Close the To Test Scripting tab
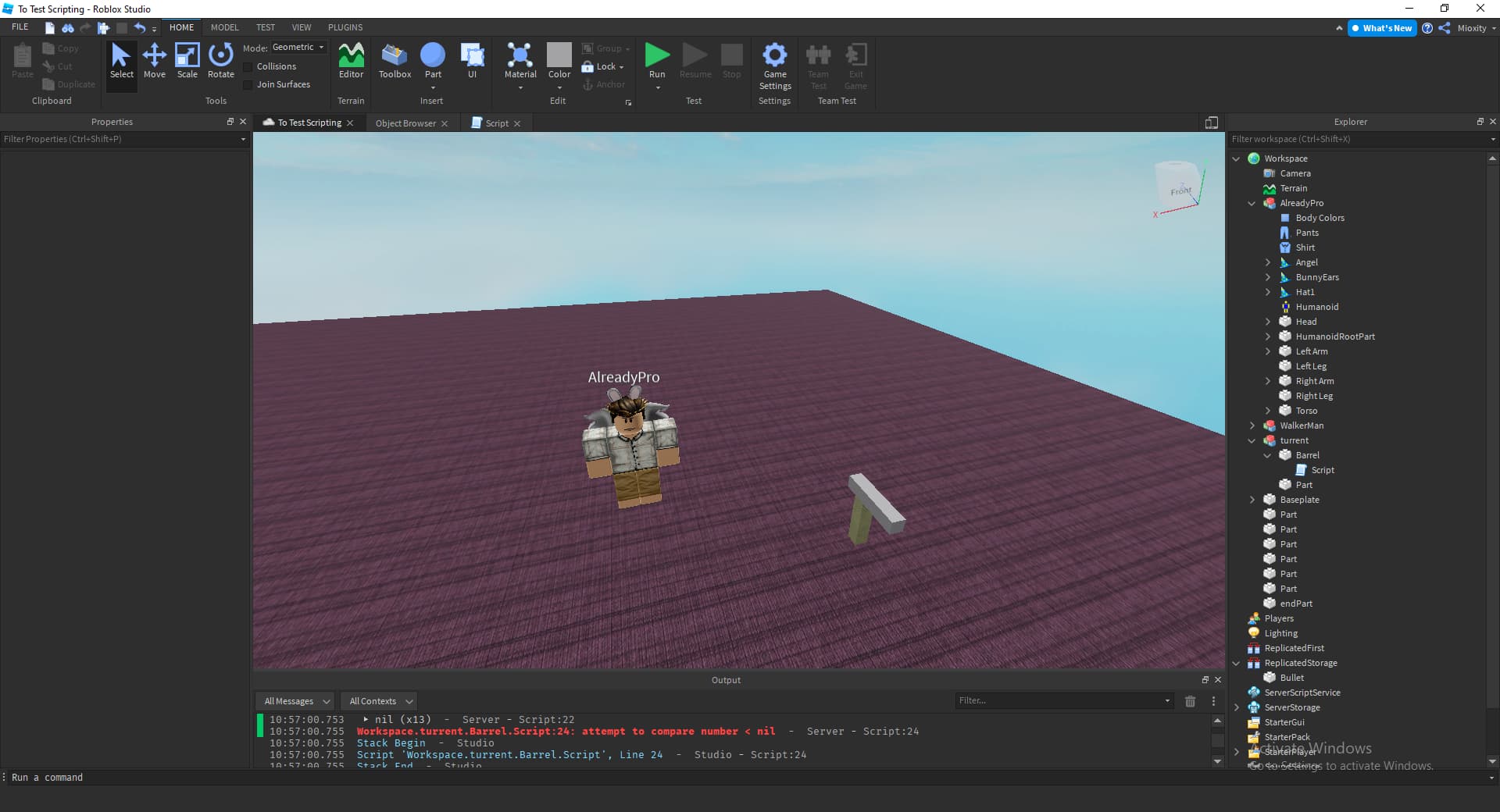 [350, 123]
